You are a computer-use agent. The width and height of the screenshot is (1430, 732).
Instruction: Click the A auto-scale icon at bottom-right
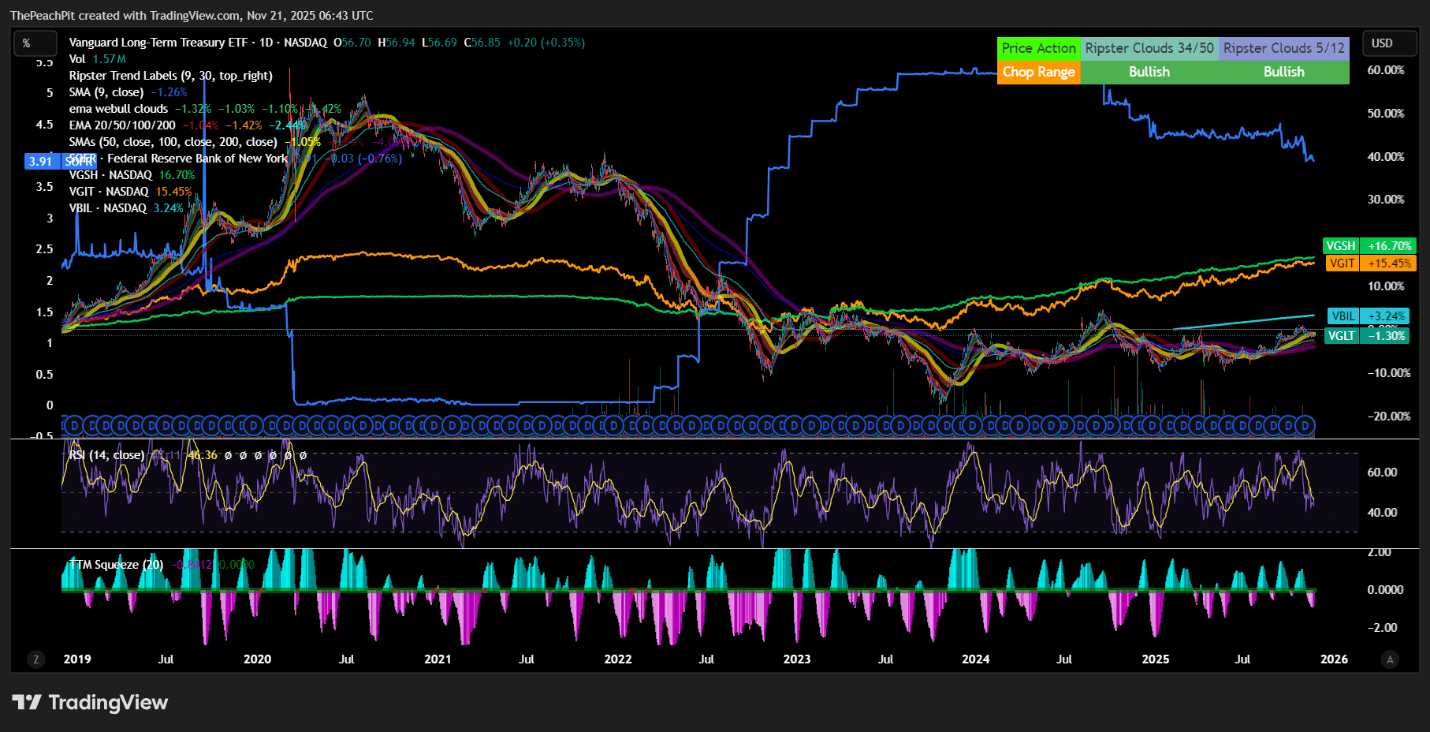pos(1389,659)
